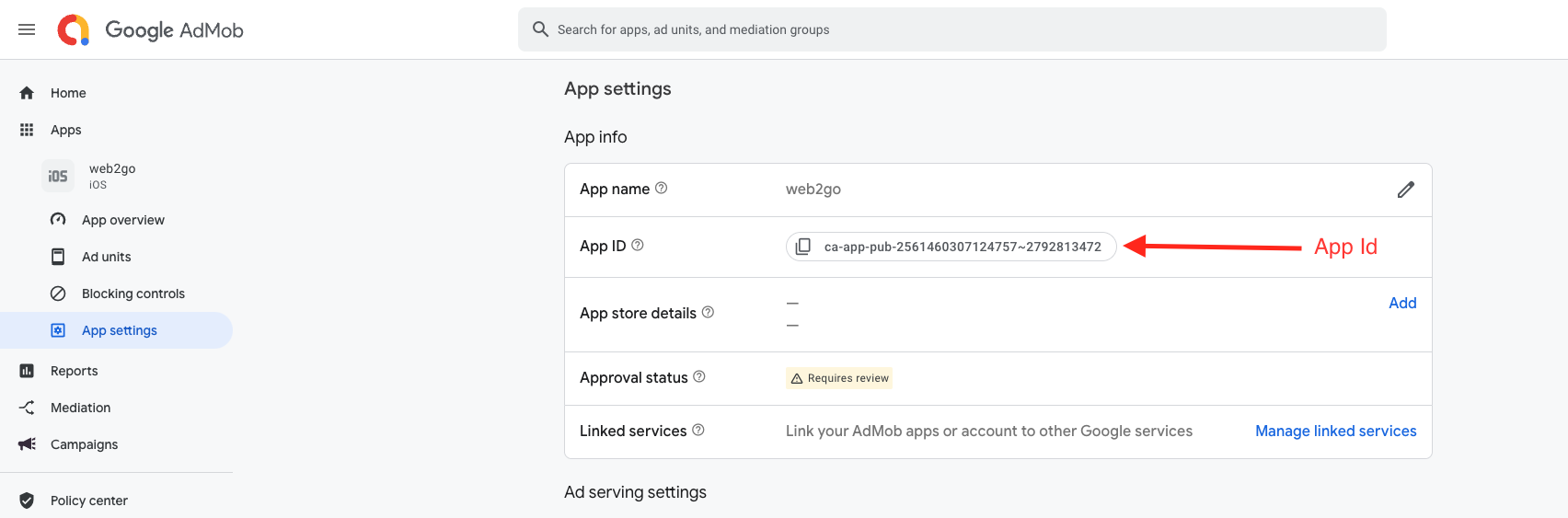This screenshot has height=518, width=1568.
Task: Open the Ad units page
Action: (106, 257)
